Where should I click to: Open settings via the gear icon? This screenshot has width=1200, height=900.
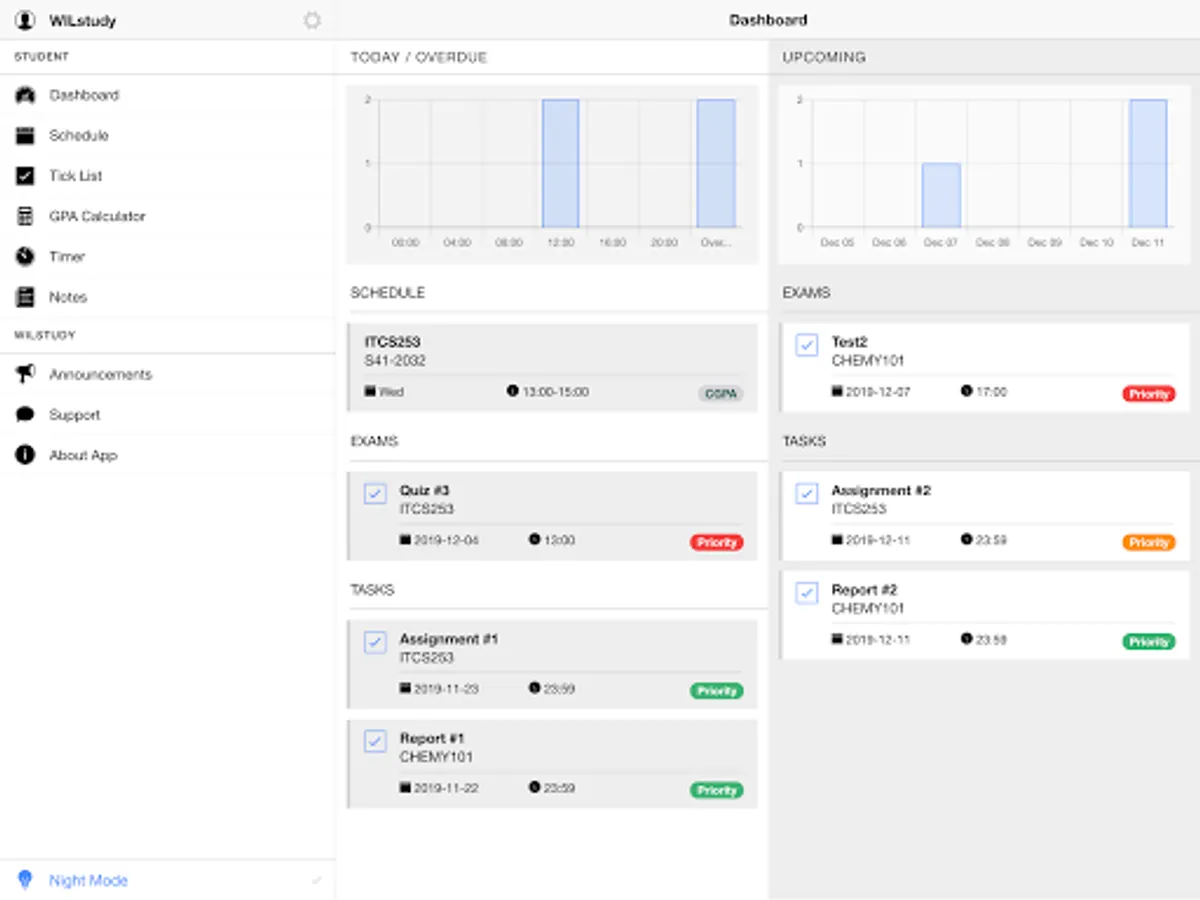point(312,20)
